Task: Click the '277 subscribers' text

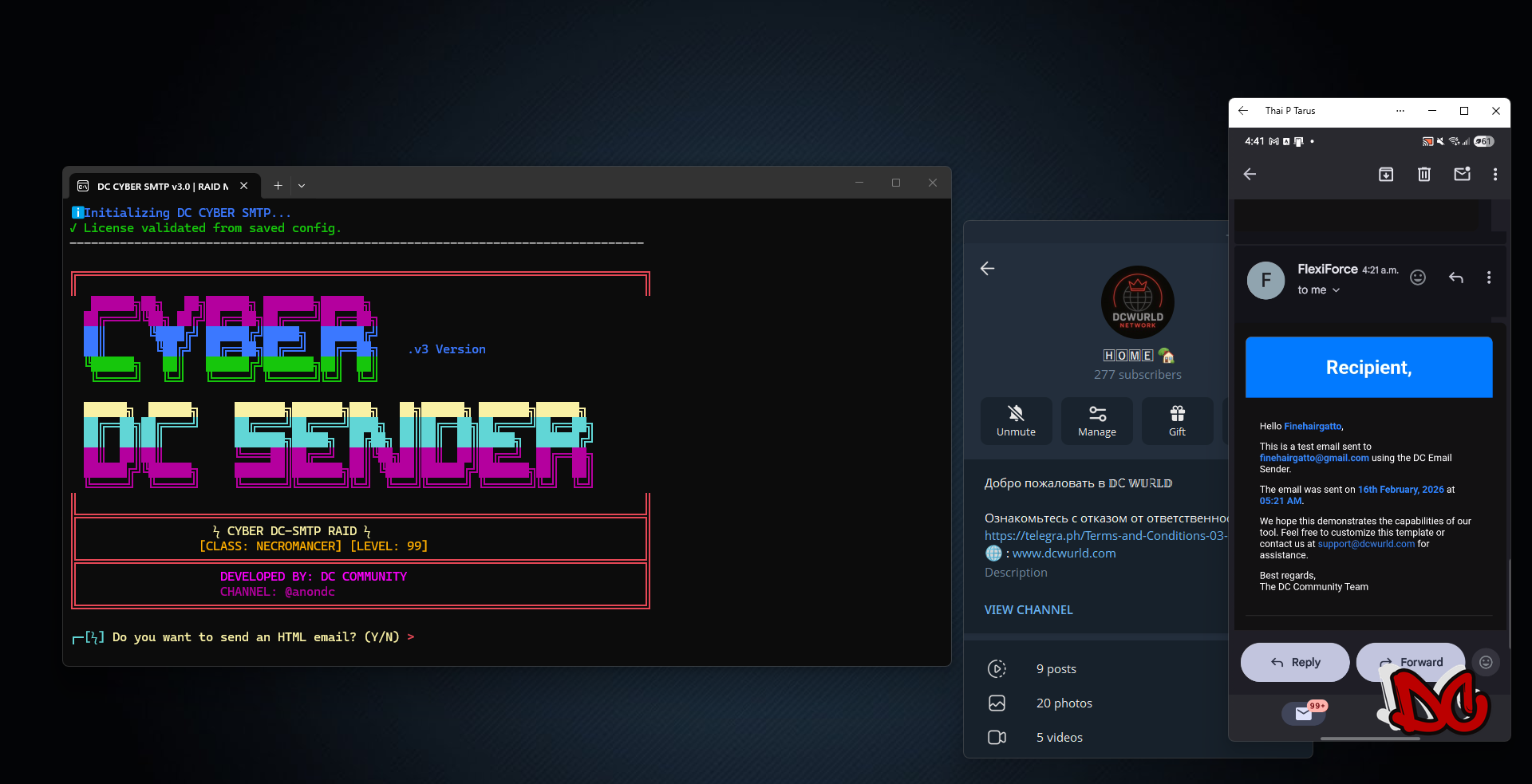Action: pos(1138,374)
